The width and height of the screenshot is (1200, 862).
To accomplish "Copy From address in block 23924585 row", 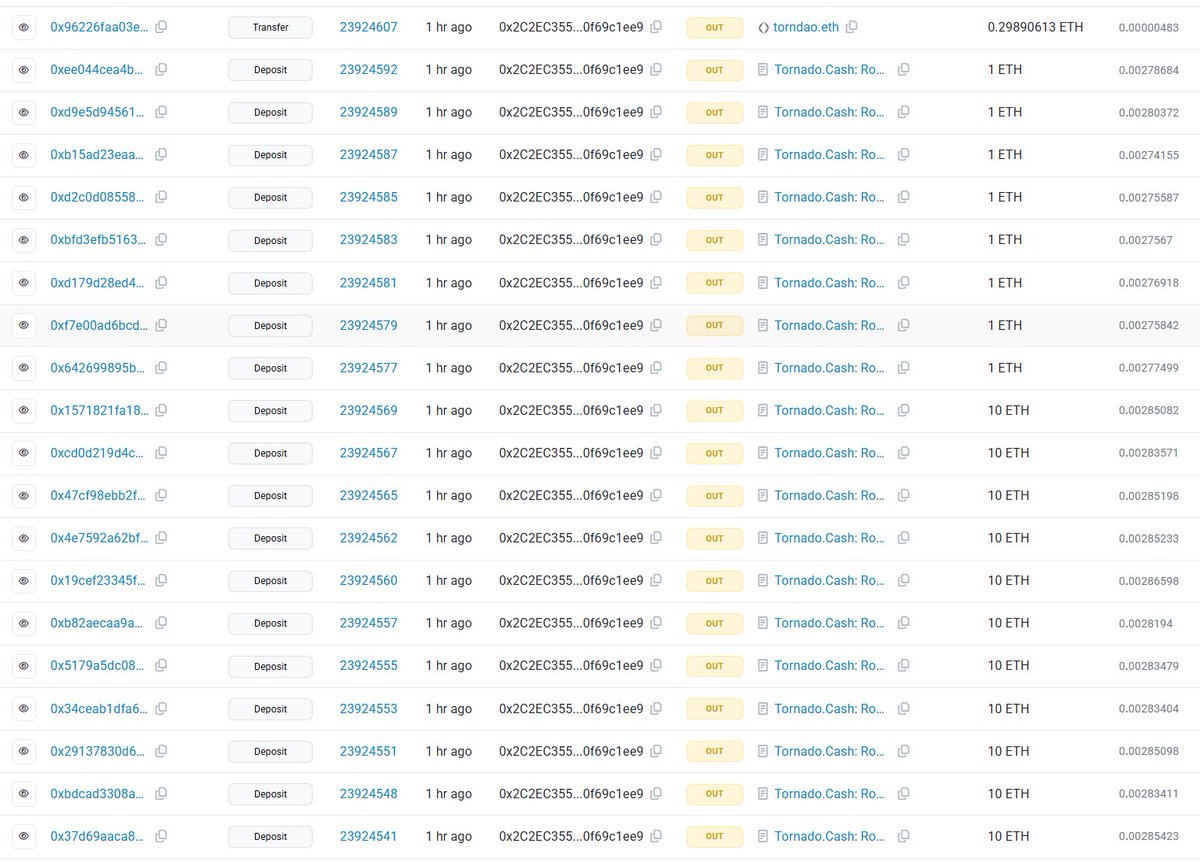I will 656,198.
